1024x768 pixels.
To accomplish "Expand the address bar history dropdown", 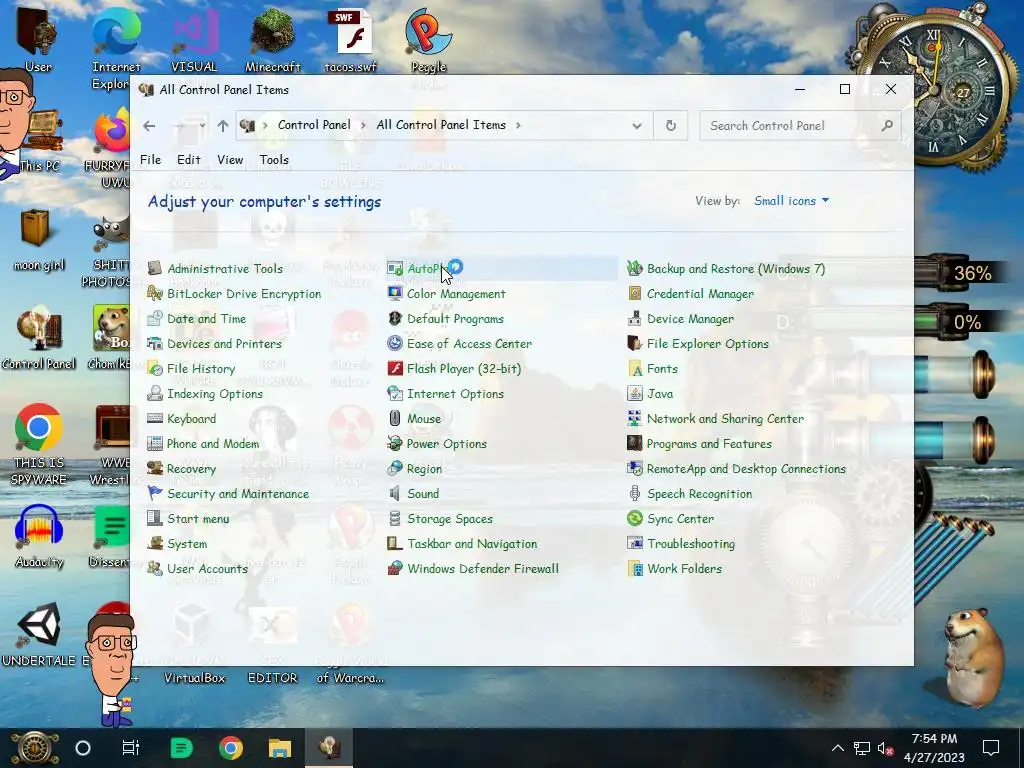I will pos(637,126).
